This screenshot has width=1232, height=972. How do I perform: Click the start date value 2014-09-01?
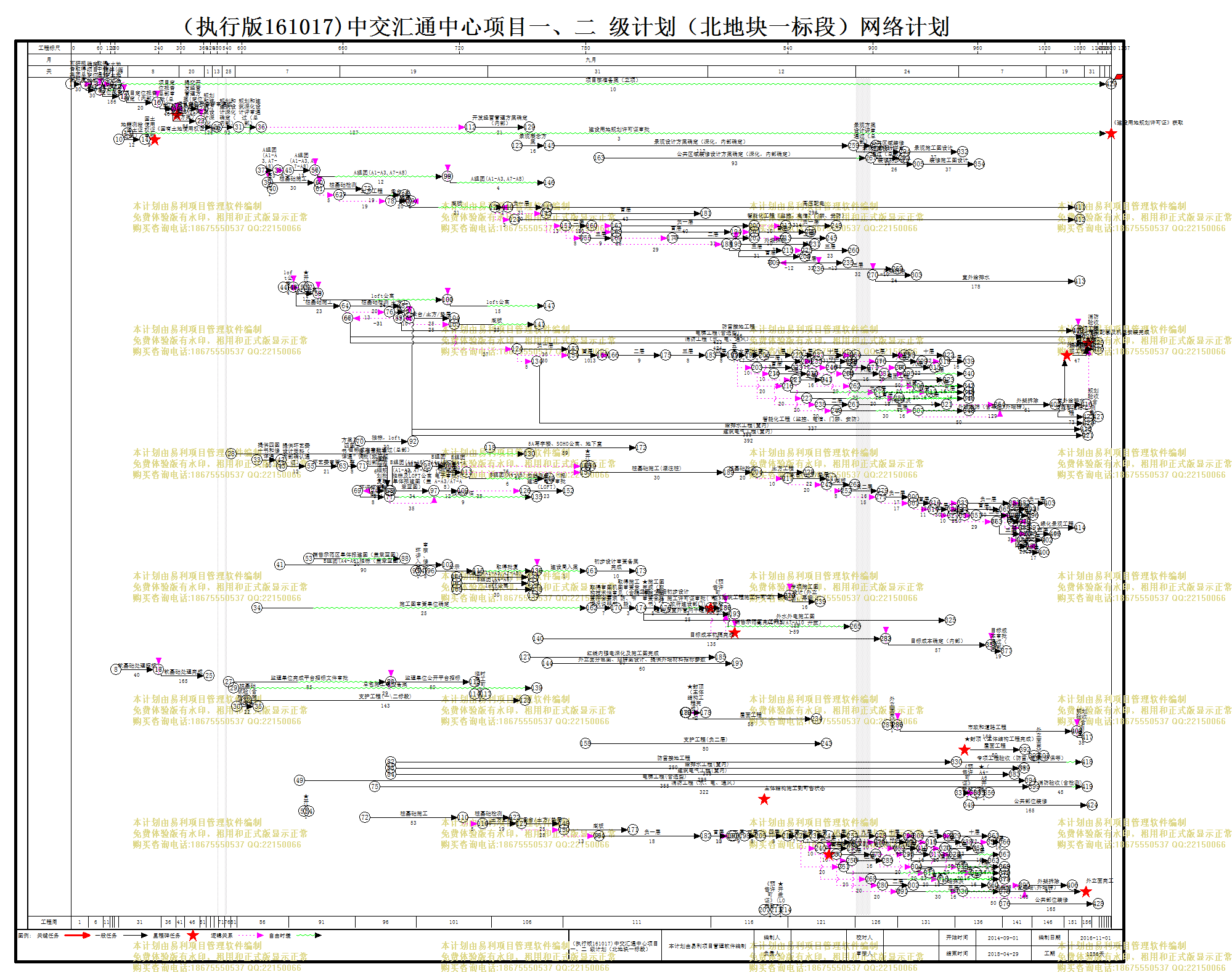pos(1003,938)
